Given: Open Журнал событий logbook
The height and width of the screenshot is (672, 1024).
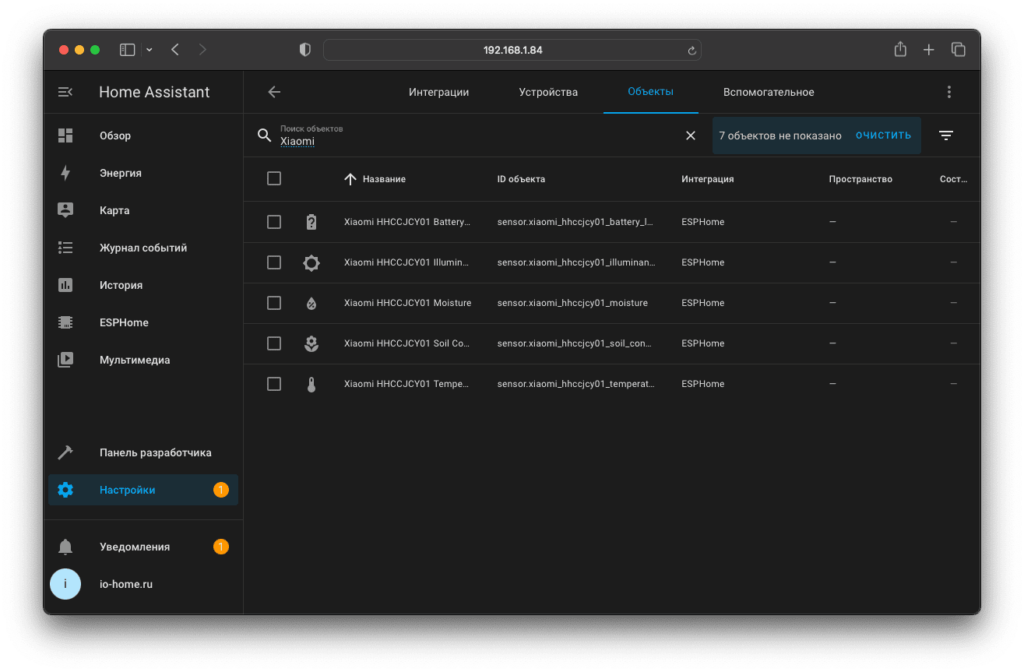Looking at the screenshot, I should click(x=143, y=248).
